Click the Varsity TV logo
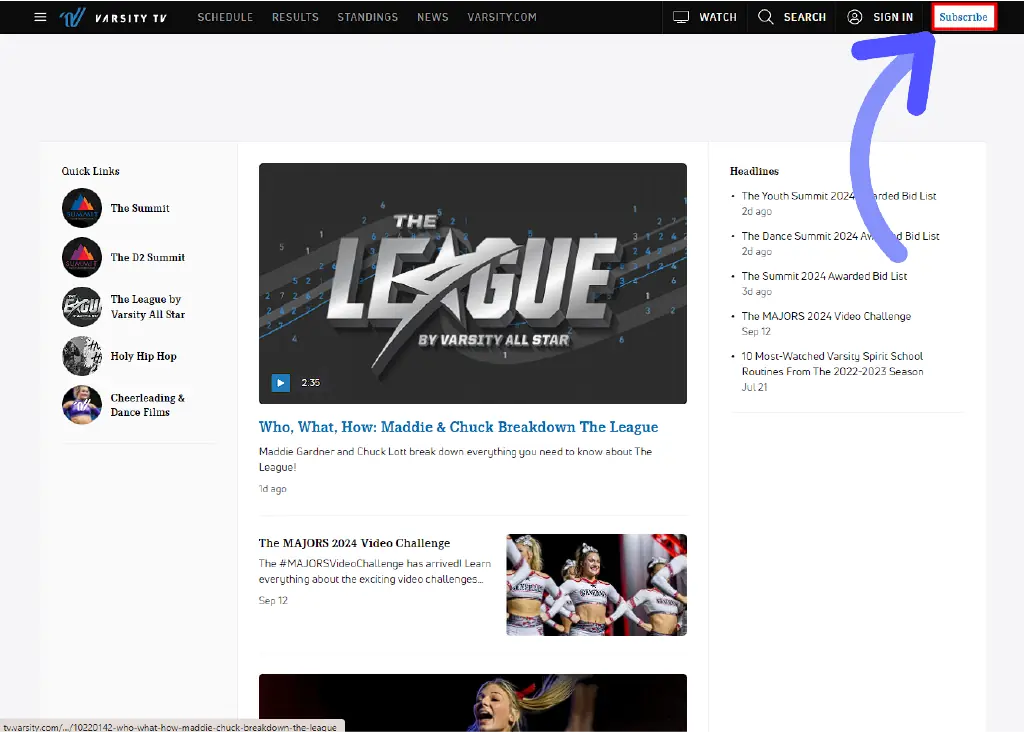This screenshot has width=1024, height=732. point(113,17)
